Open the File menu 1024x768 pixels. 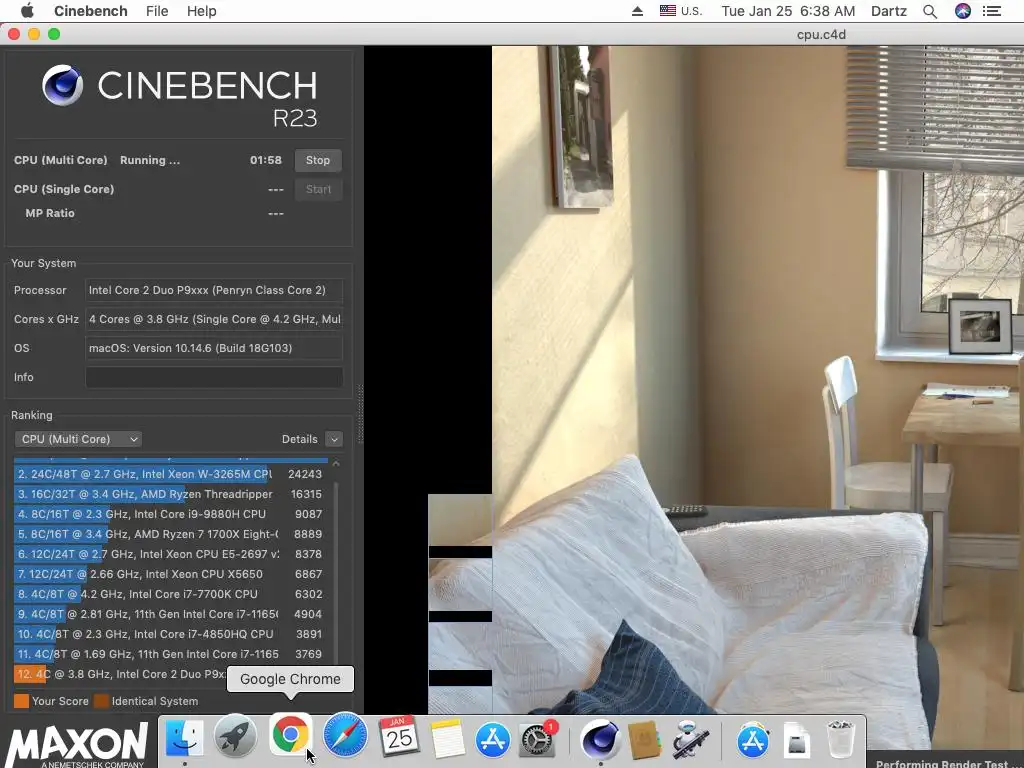click(157, 11)
